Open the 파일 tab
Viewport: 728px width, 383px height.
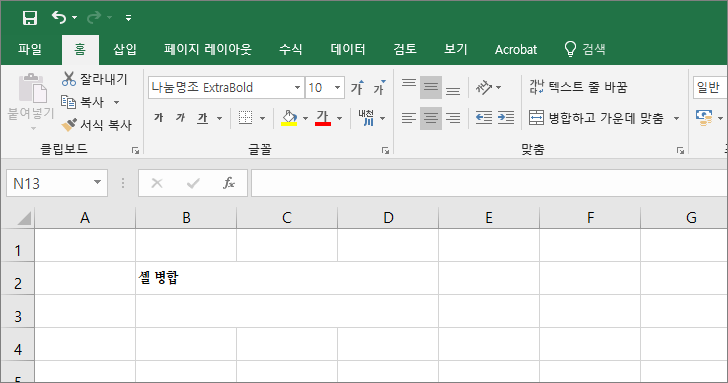coord(30,49)
